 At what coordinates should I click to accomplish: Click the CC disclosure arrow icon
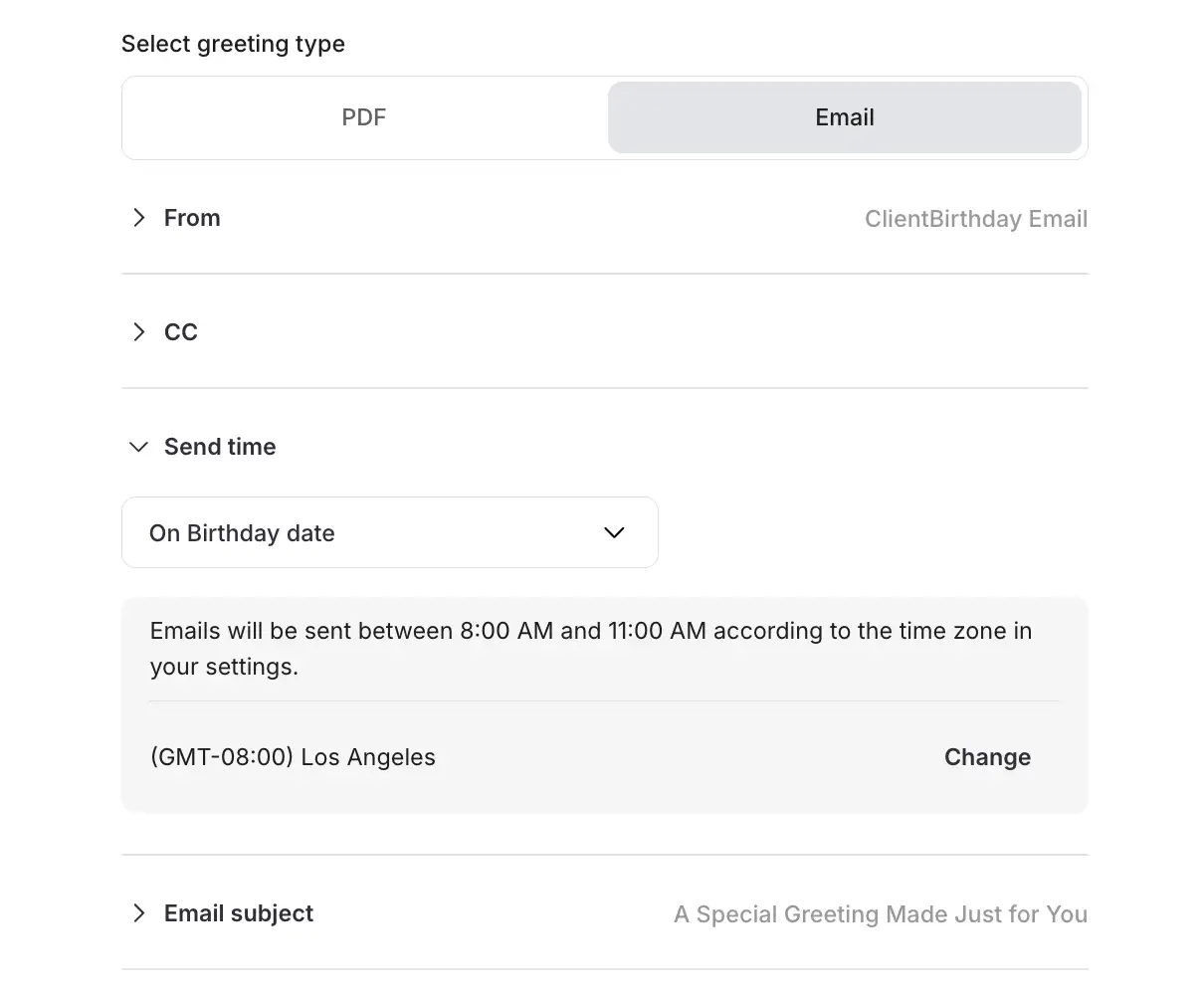pyautogui.click(x=139, y=332)
